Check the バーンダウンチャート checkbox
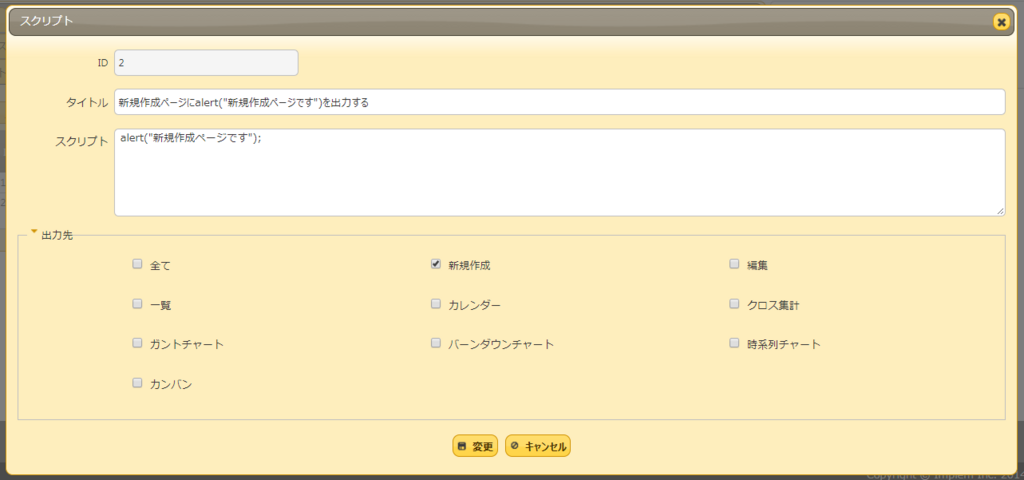1024x480 pixels. pyautogui.click(x=436, y=343)
